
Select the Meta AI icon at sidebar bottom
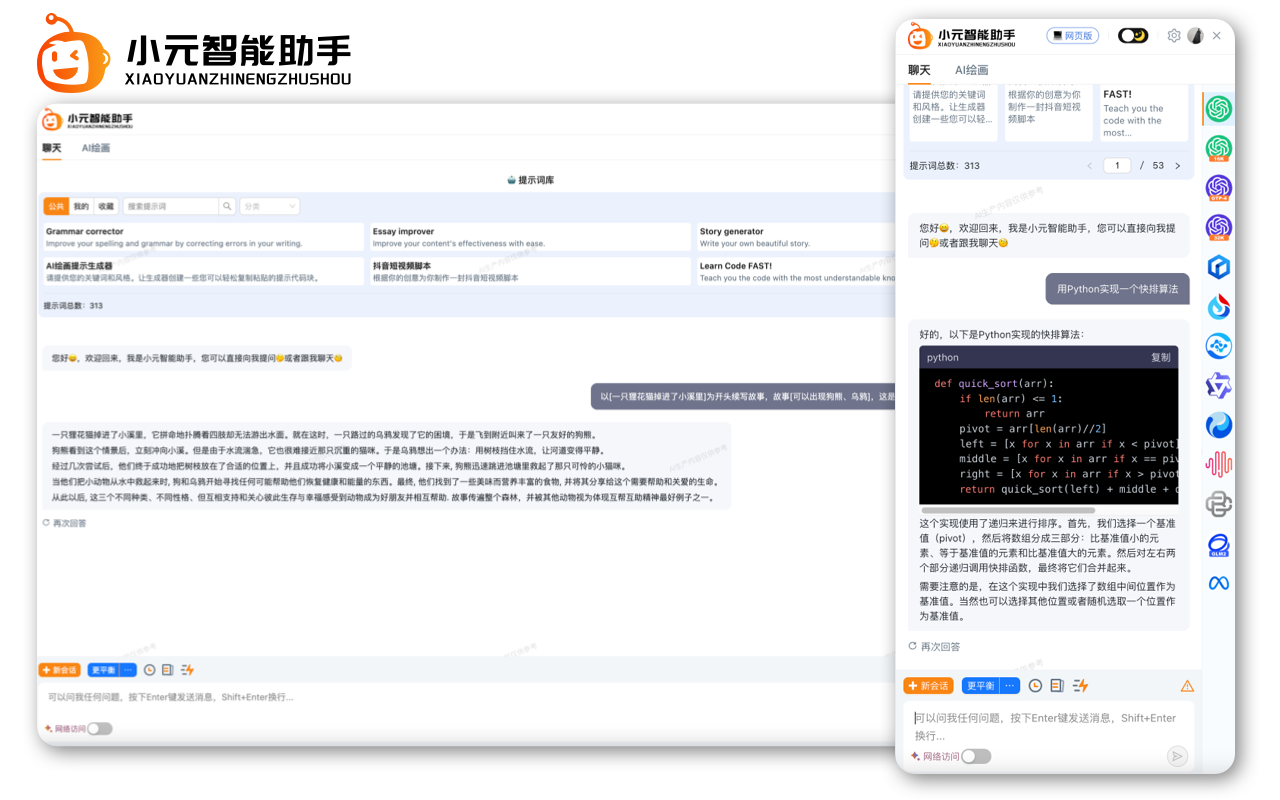point(1218,582)
